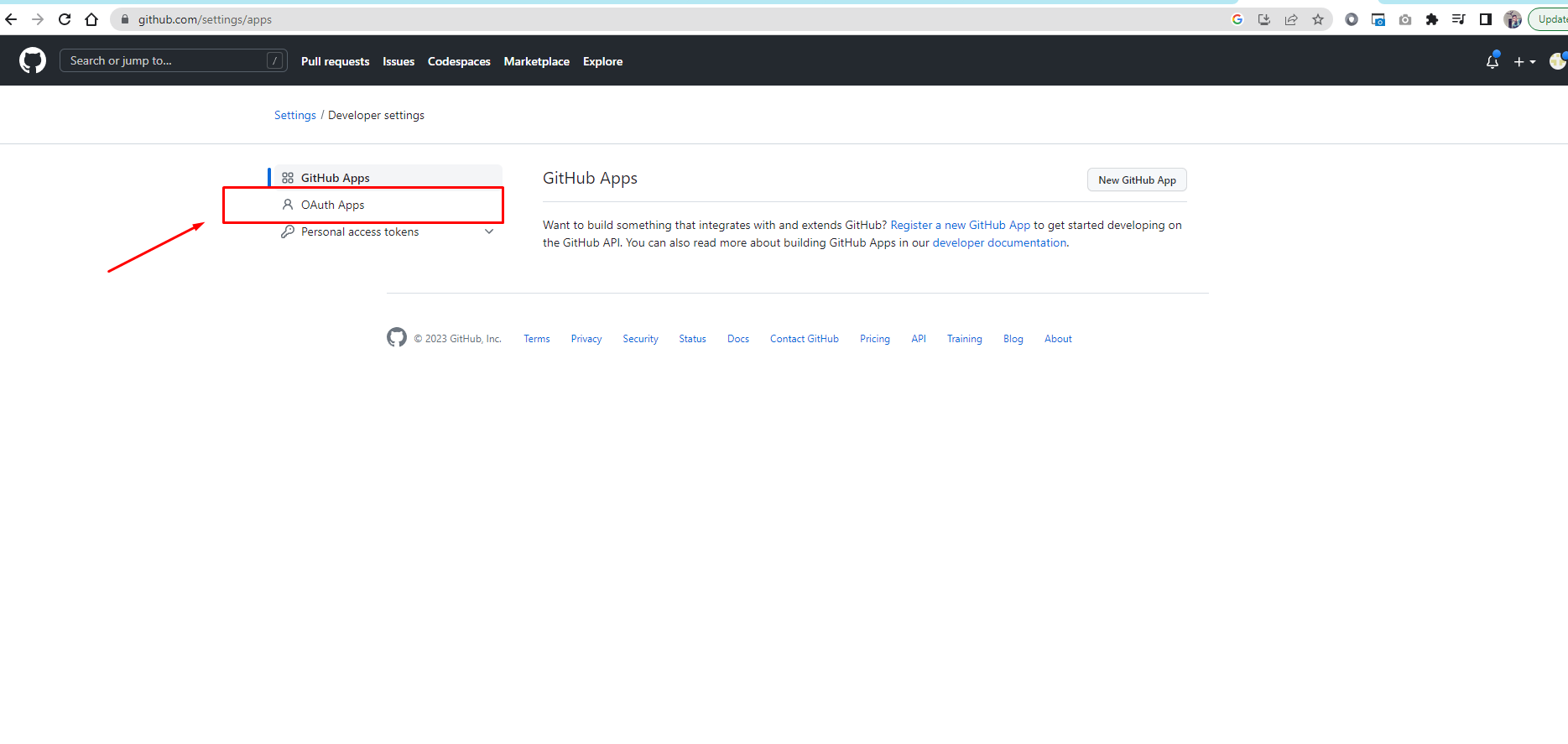Click the New GitHub App button
The height and width of the screenshot is (744, 1568).
point(1137,179)
